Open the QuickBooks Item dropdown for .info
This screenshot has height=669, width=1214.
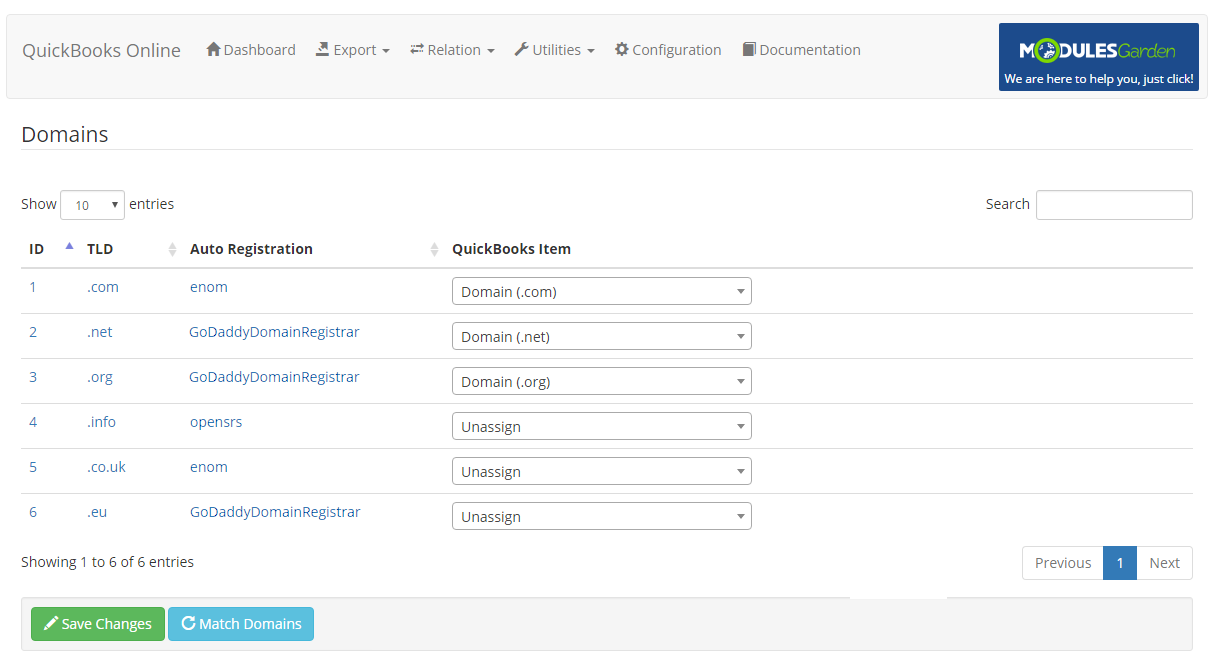[x=601, y=426]
